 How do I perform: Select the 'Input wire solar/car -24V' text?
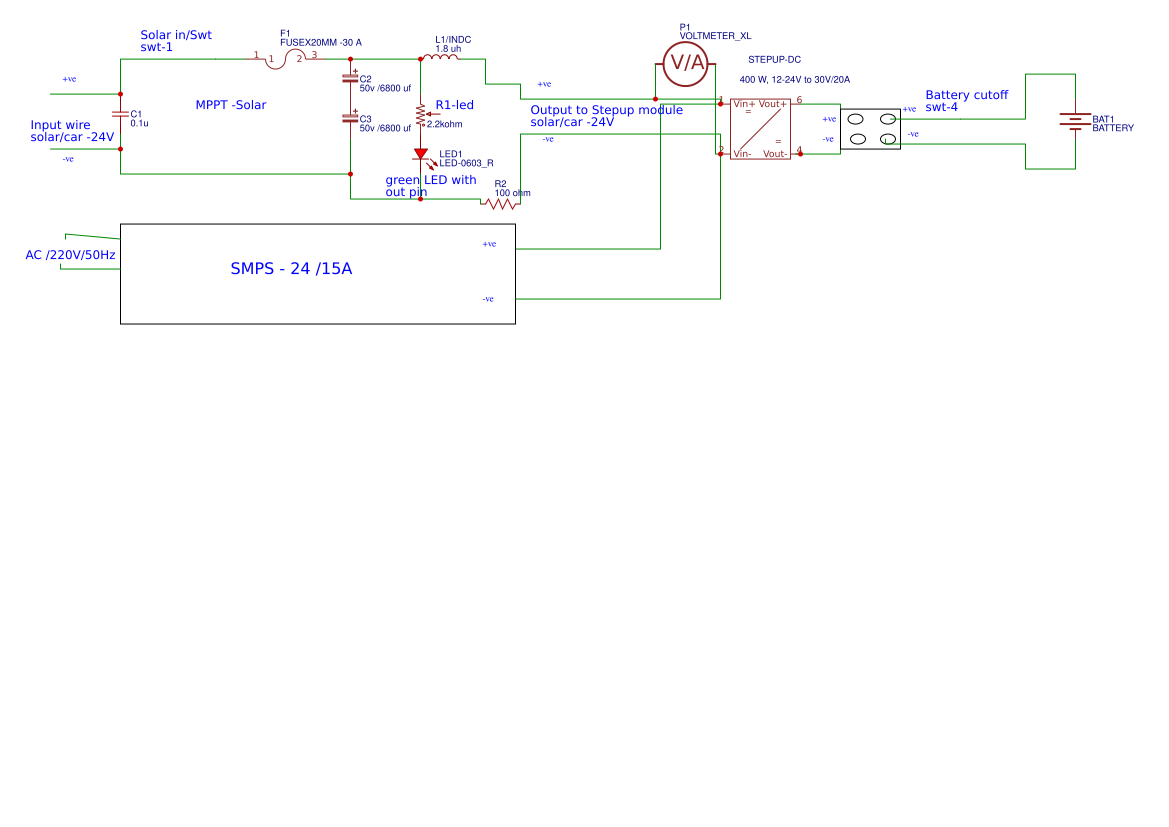coord(72,131)
